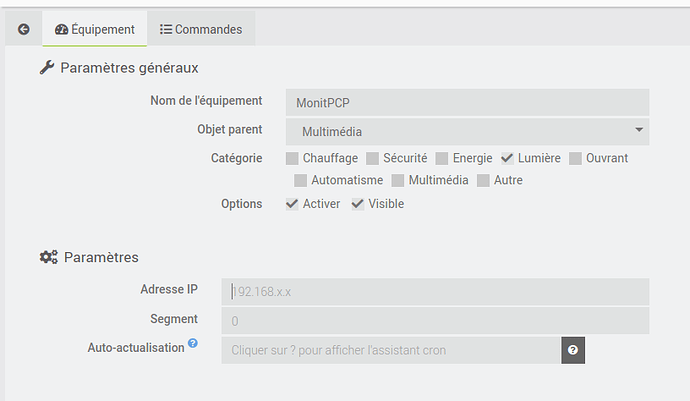
Task: Click the dashboard icon on Équipement tab
Action: [x=62, y=29]
